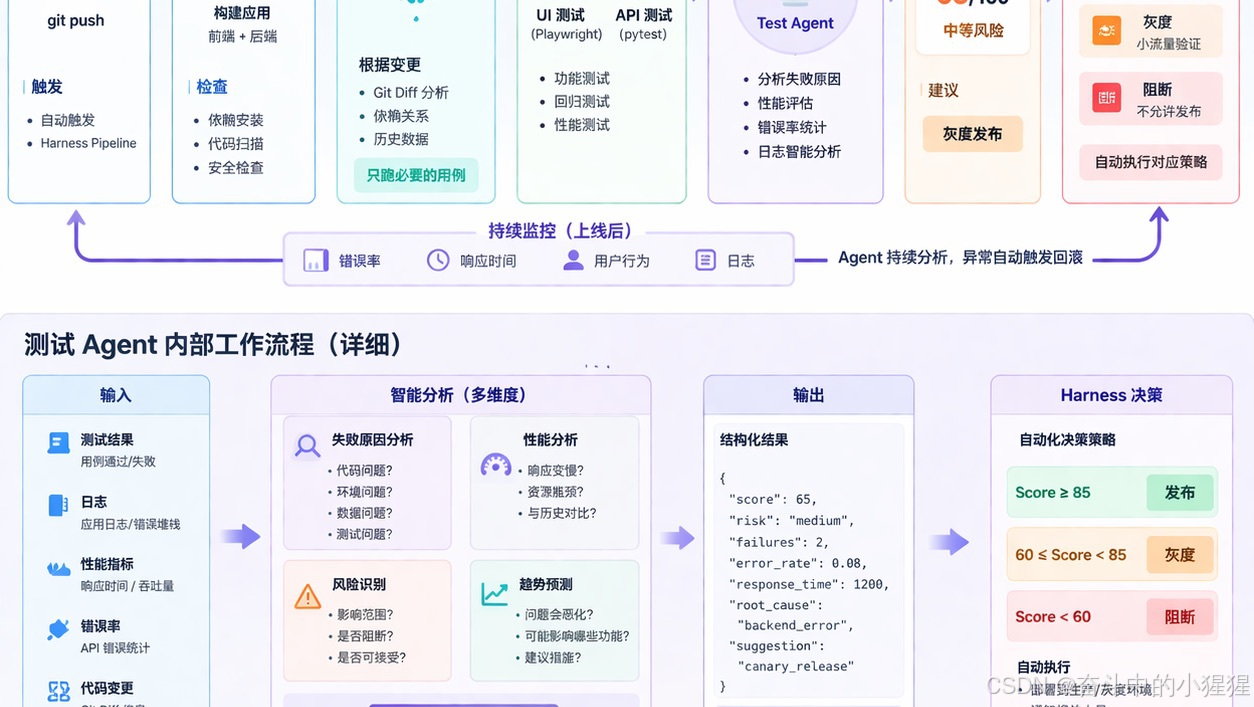
Task: Click the Harness Pipeline bullet
Action: tap(89, 143)
